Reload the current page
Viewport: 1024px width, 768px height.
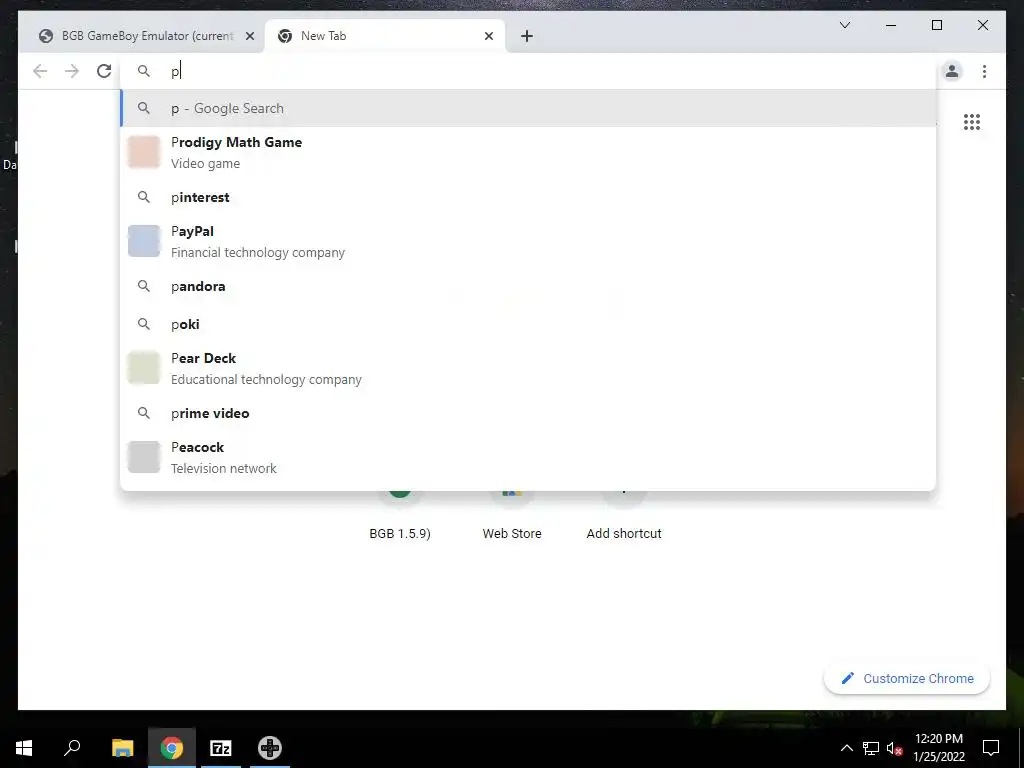(x=104, y=71)
